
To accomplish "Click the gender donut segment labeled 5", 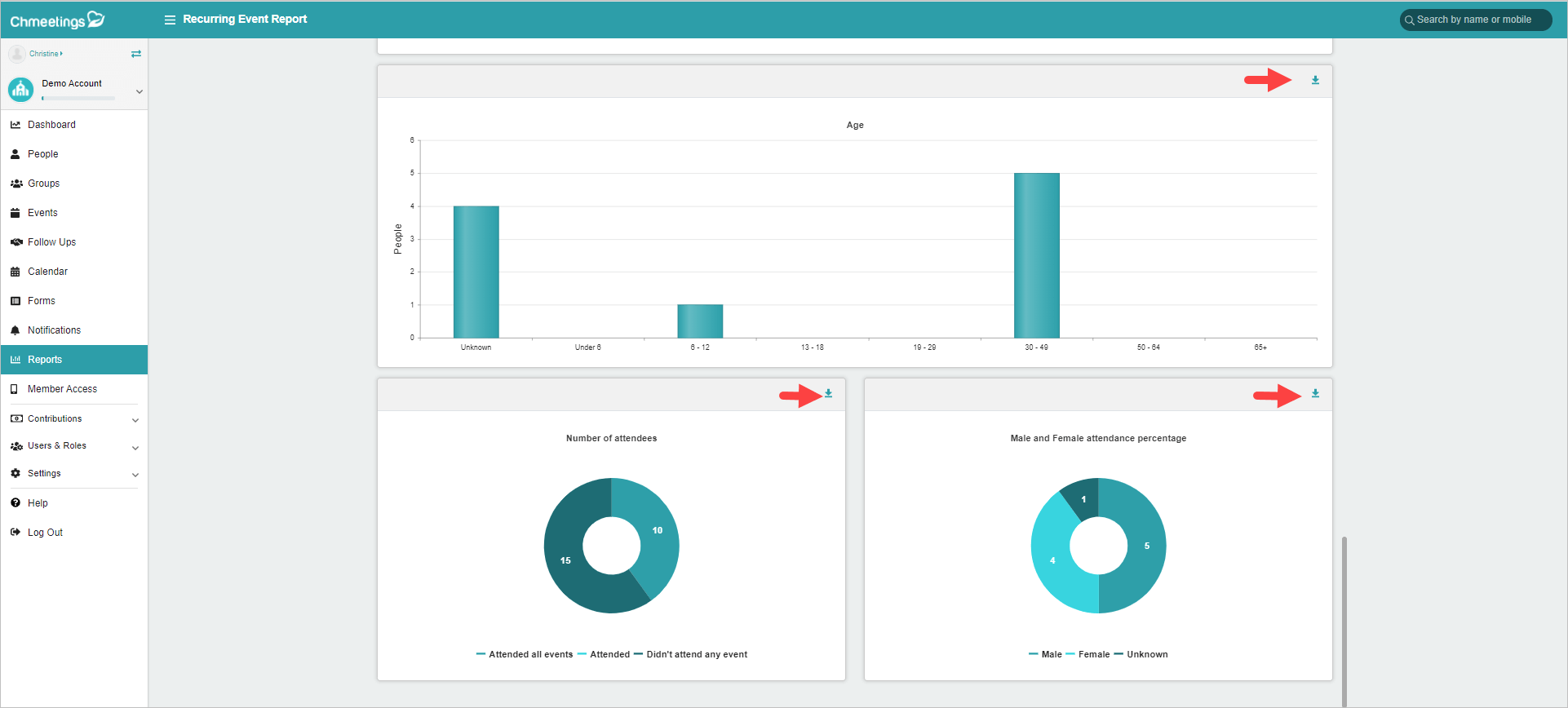I will point(1146,546).
